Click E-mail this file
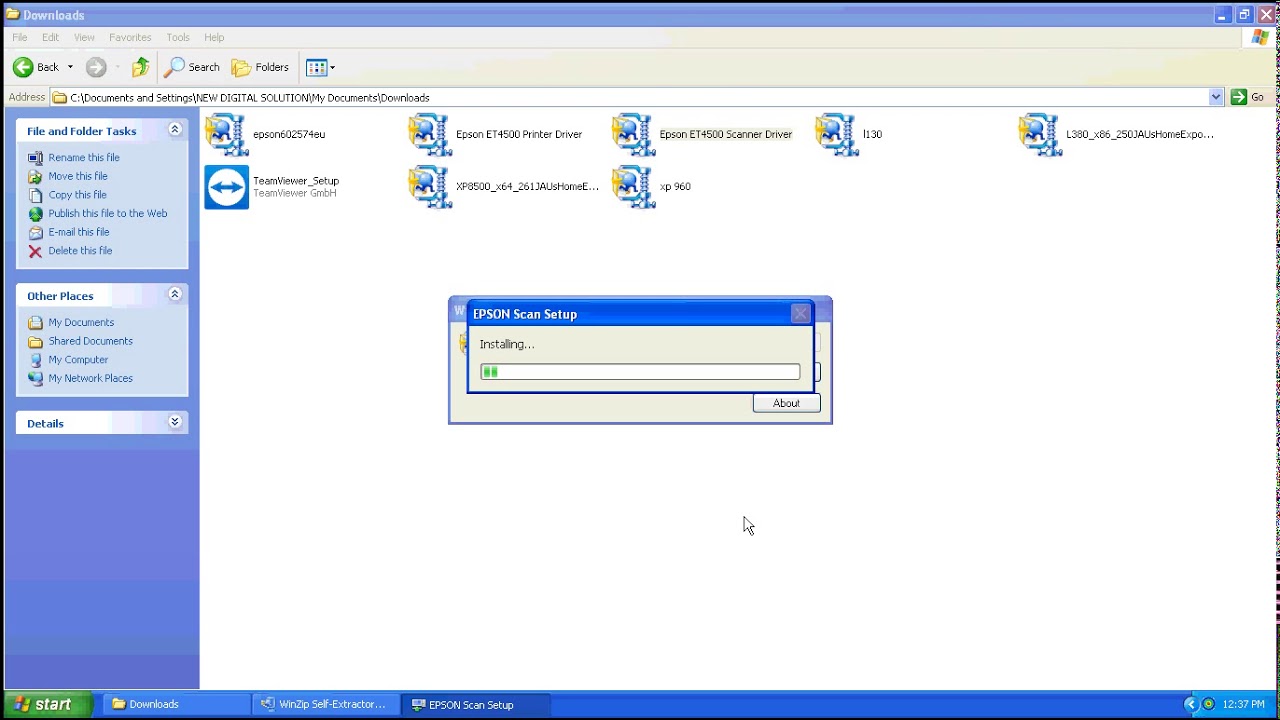The width and height of the screenshot is (1280, 720). point(79,232)
